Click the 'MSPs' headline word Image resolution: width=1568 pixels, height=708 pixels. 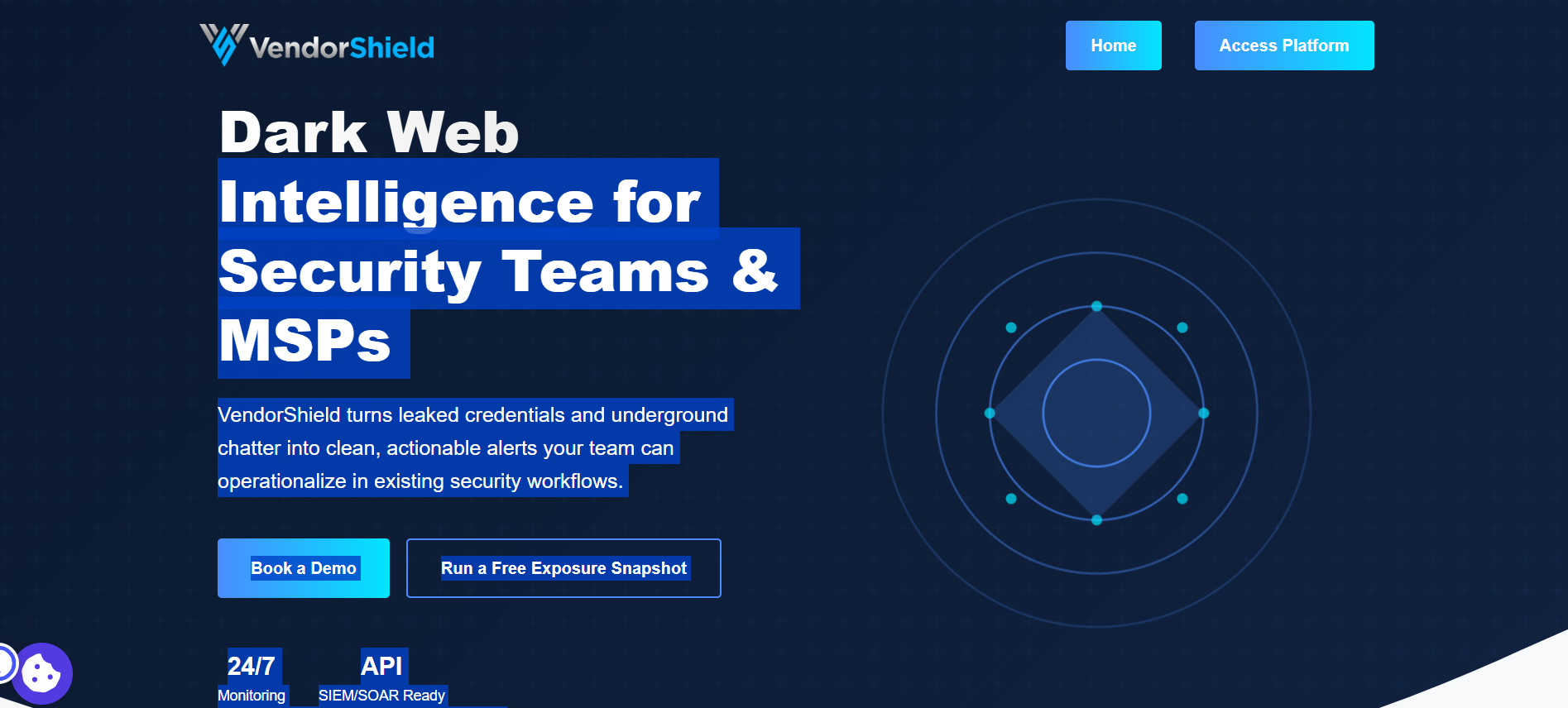click(304, 341)
